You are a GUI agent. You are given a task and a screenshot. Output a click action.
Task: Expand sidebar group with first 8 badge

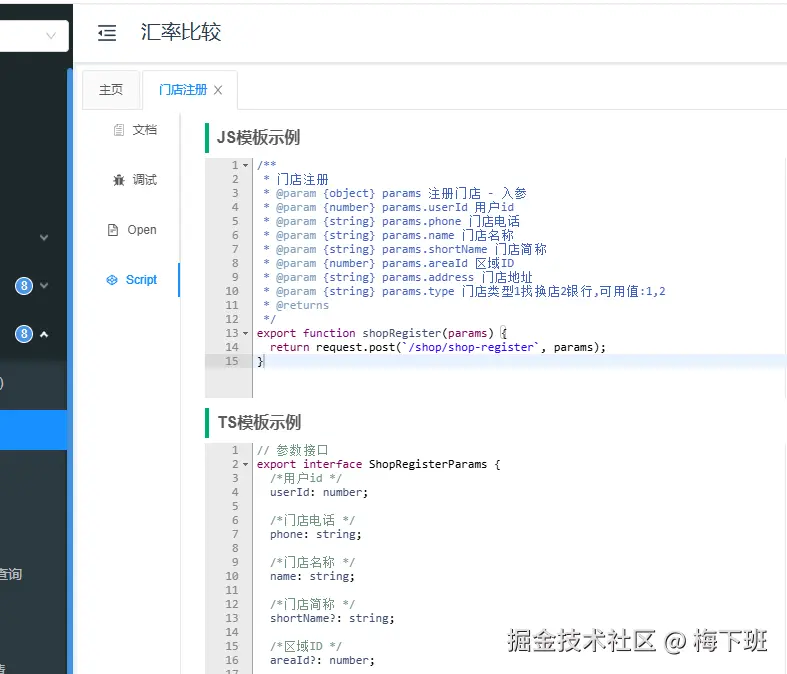coord(44,286)
